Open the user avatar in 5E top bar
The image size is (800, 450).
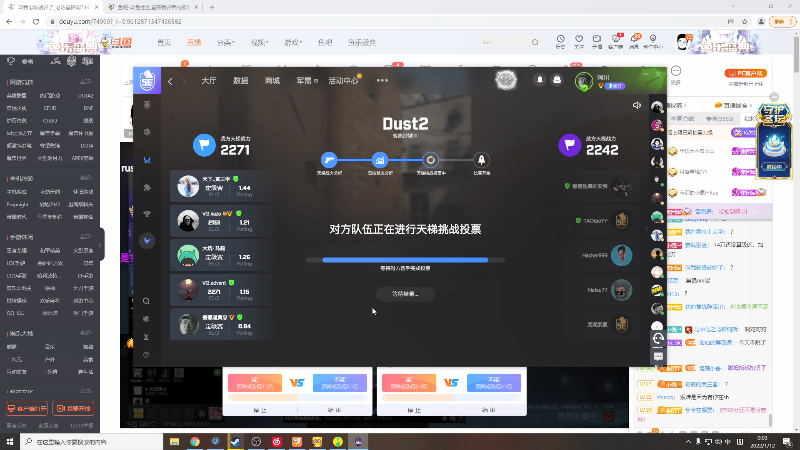tap(584, 81)
